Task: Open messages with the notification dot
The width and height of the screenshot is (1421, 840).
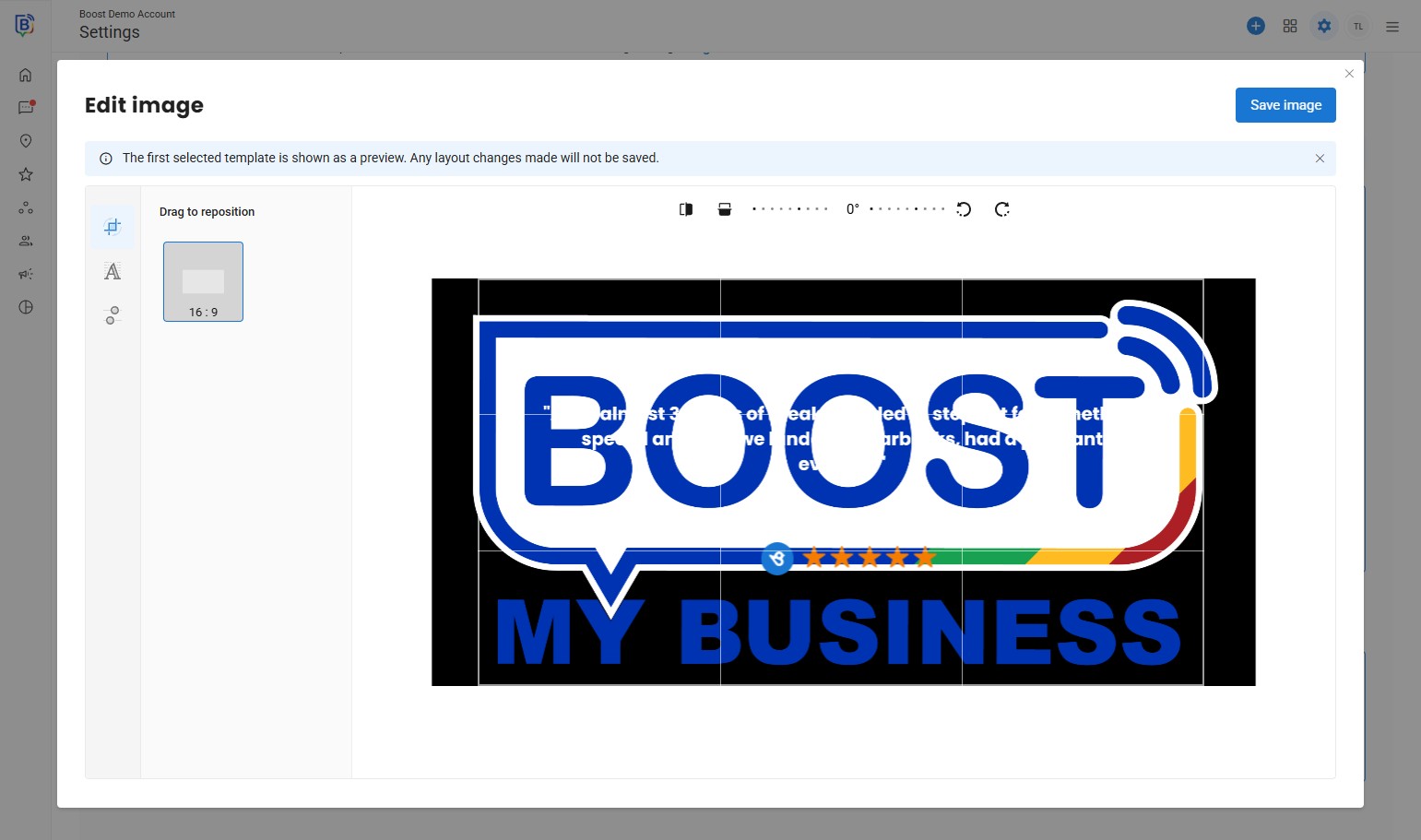Action: [x=26, y=108]
